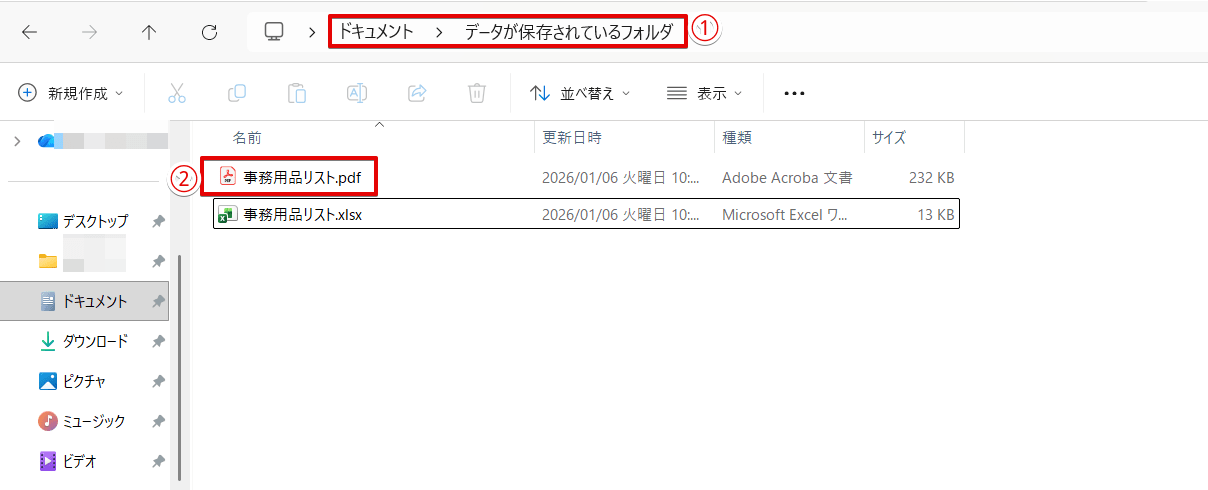Click ドキュメント in the address path
Viewport: 1208px width, 490px height.
(376, 32)
